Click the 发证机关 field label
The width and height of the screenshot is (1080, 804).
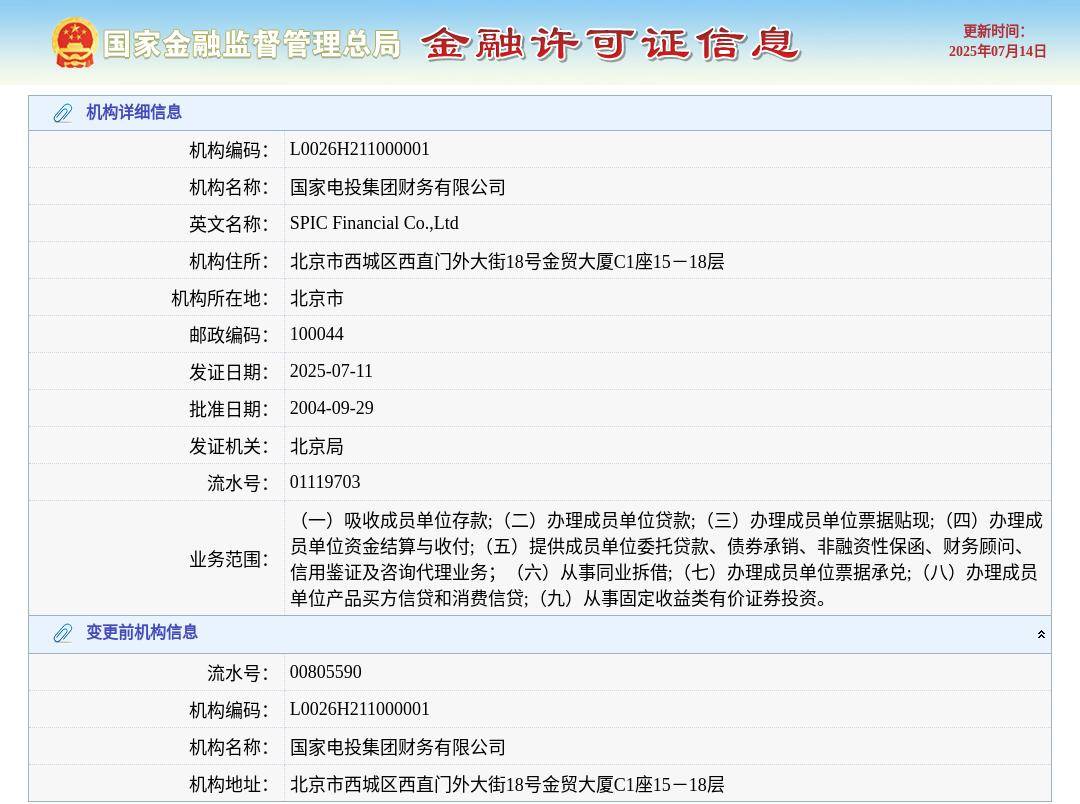(x=229, y=446)
